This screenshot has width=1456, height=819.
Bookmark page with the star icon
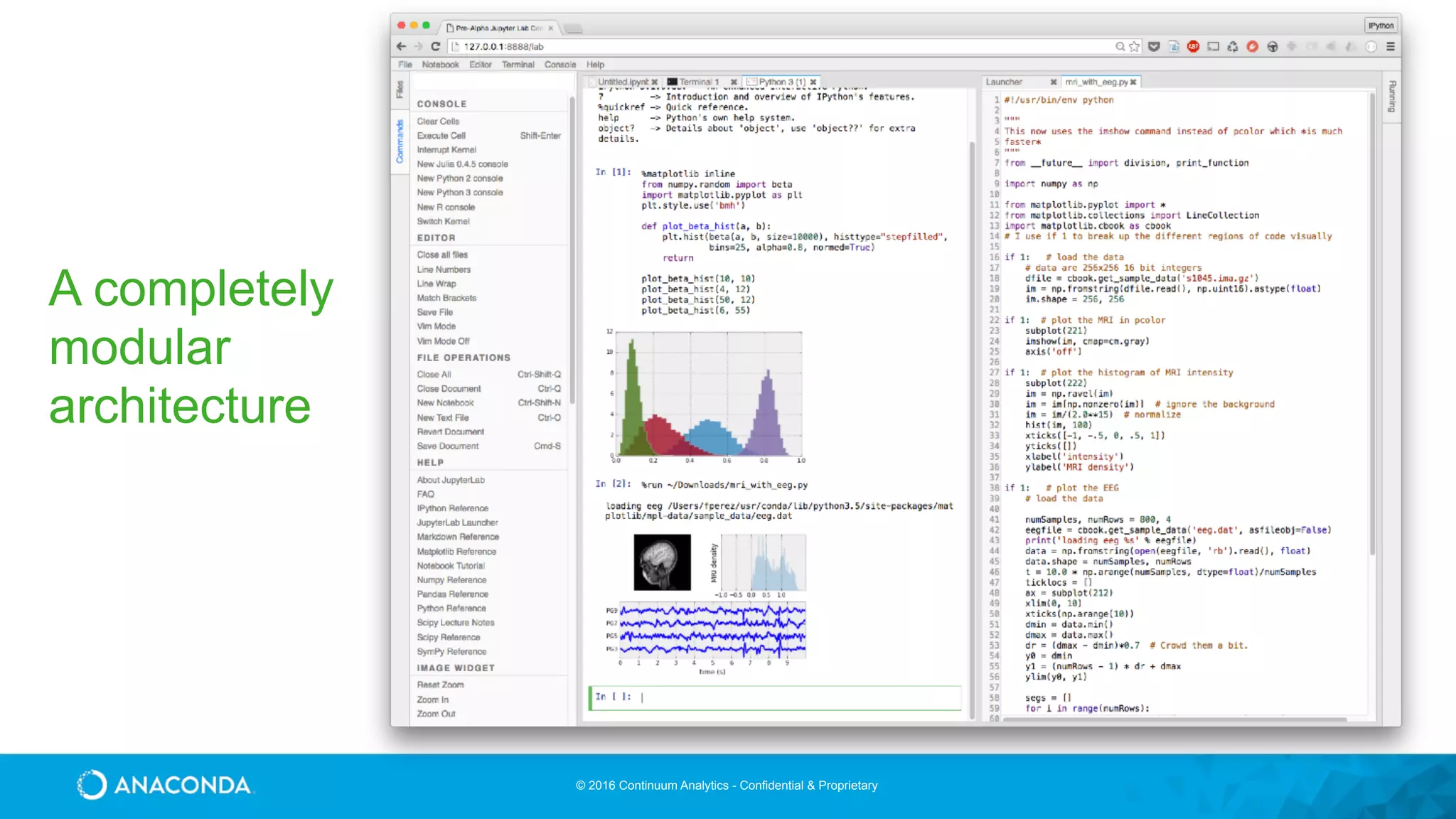(x=1134, y=46)
